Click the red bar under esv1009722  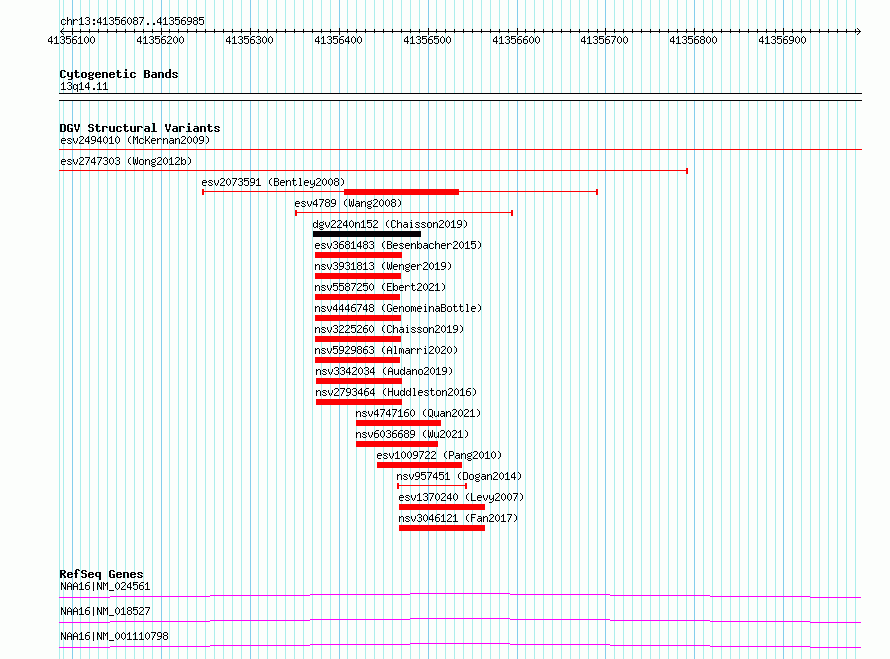(x=419, y=465)
